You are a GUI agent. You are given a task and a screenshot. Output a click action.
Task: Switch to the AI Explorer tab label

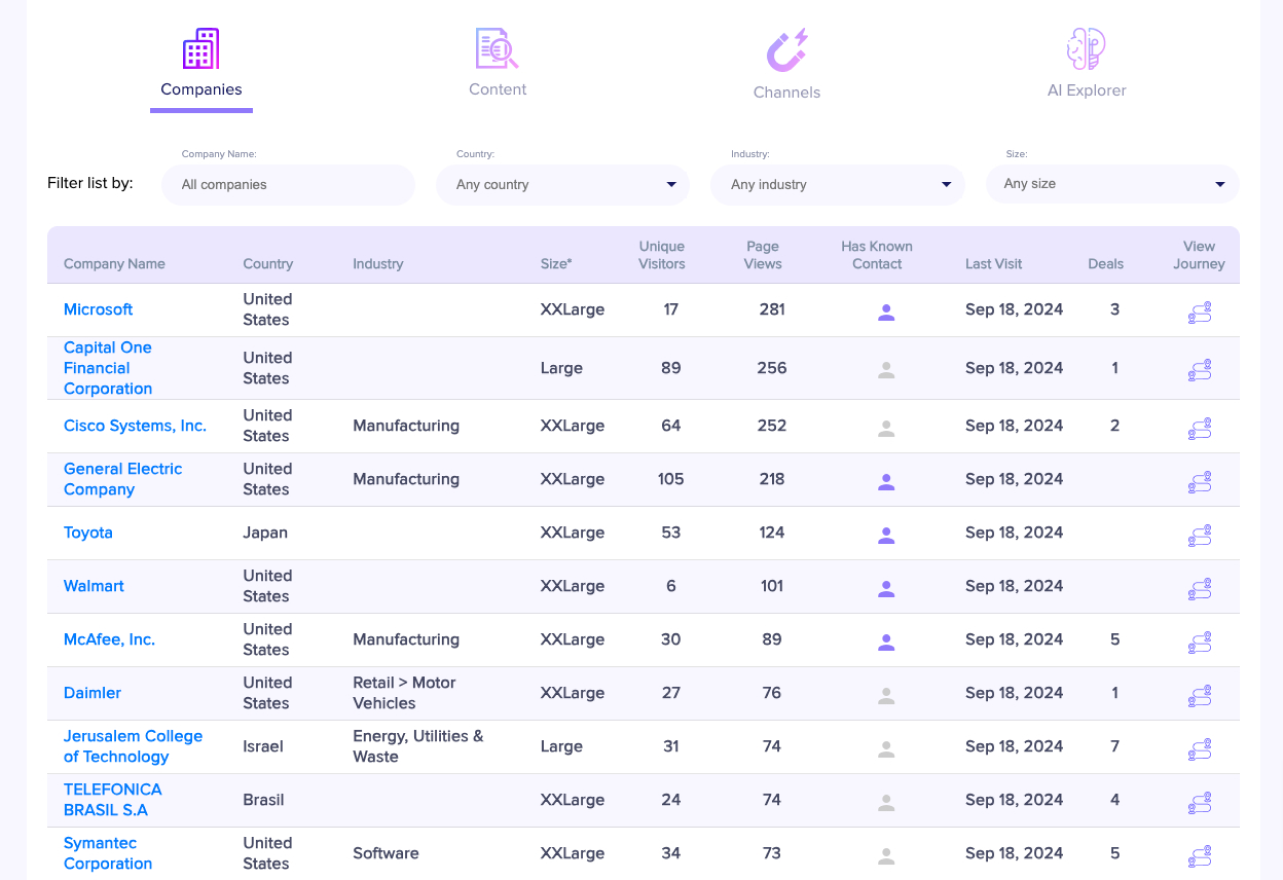1086,90
